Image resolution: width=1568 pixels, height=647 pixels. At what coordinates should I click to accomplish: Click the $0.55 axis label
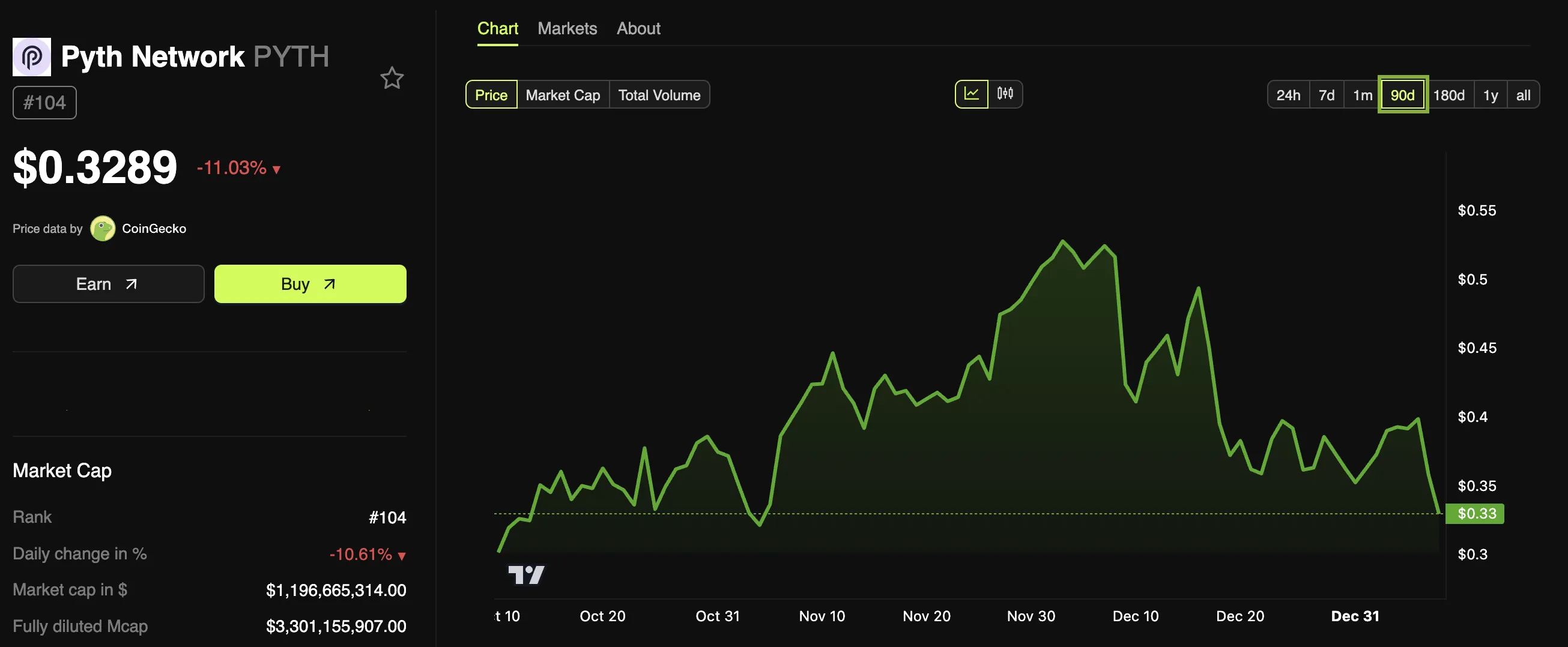pyautogui.click(x=1477, y=211)
